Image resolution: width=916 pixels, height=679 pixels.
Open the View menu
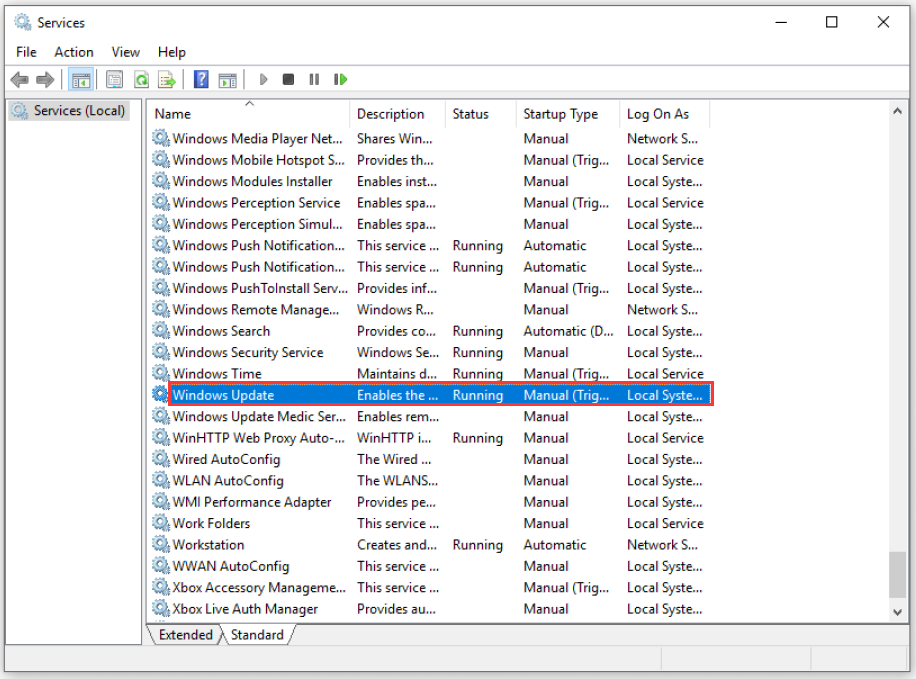126,52
